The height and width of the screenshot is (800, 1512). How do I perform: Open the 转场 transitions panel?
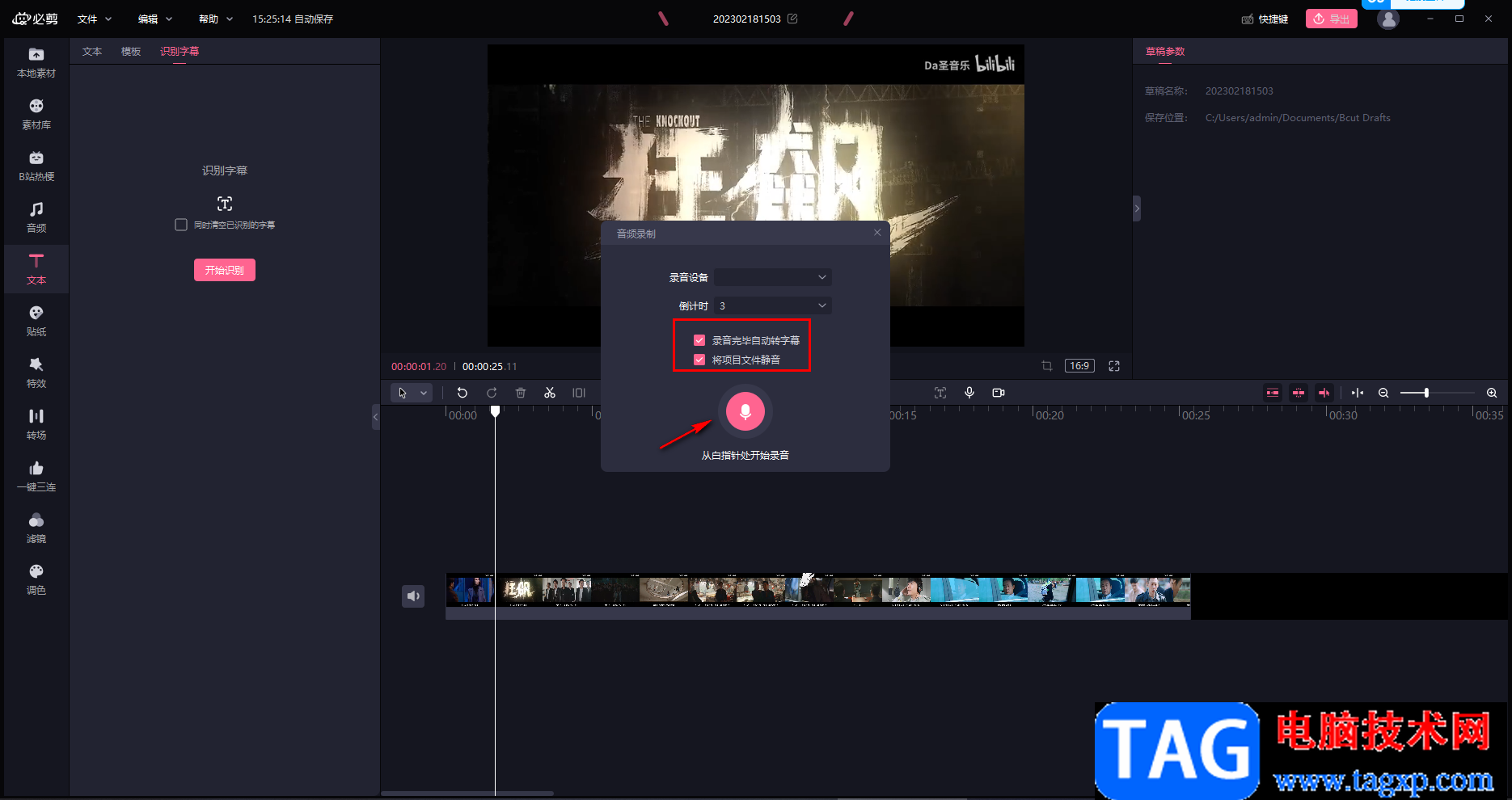click(36, 424)
